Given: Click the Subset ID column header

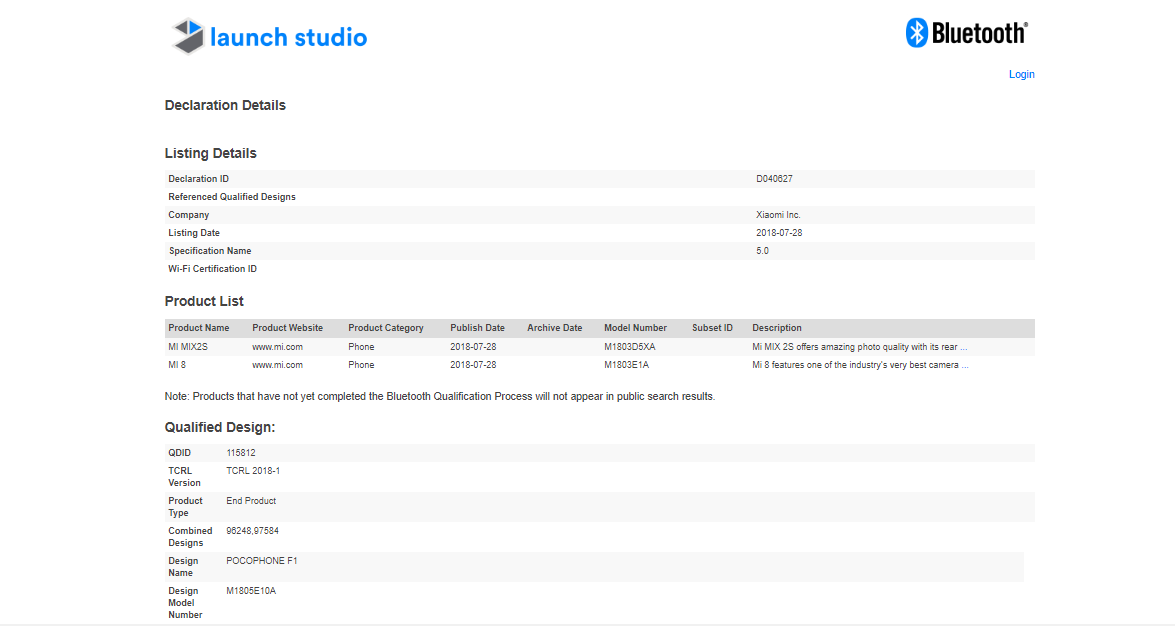Looking at the screenshot, I should pos(712,328).
